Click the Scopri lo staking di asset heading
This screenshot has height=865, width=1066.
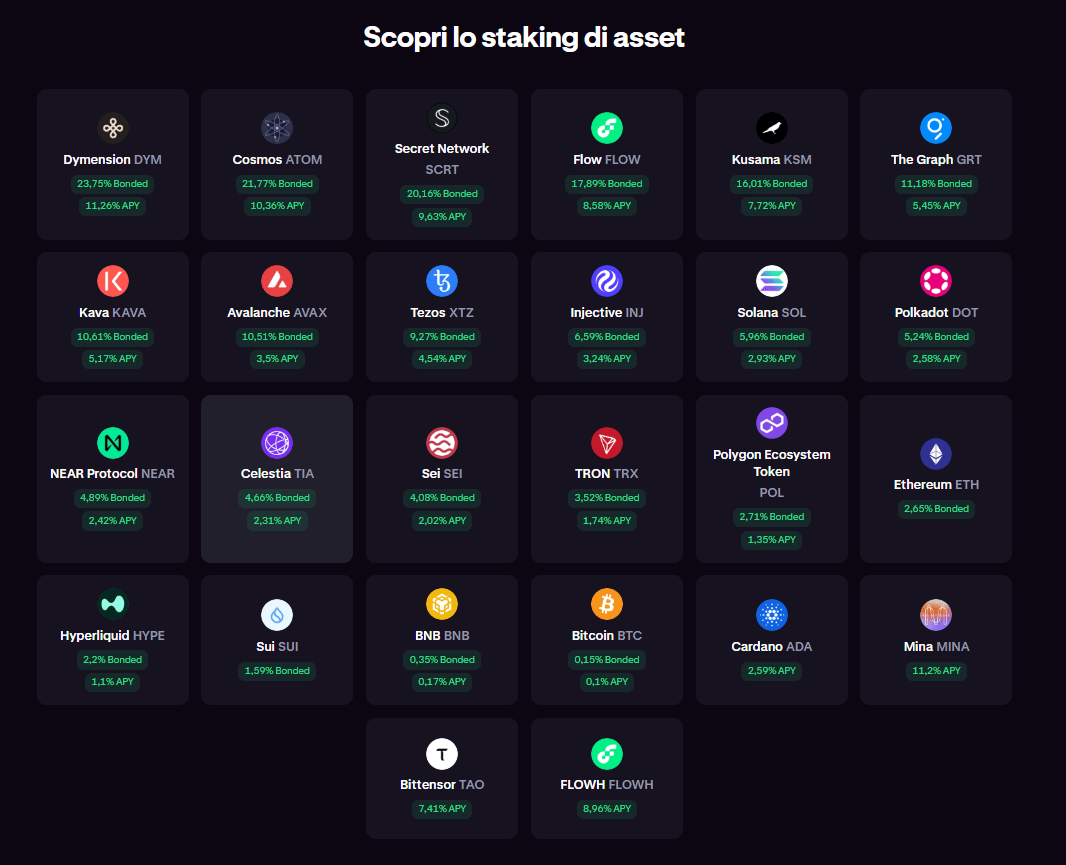524,37
